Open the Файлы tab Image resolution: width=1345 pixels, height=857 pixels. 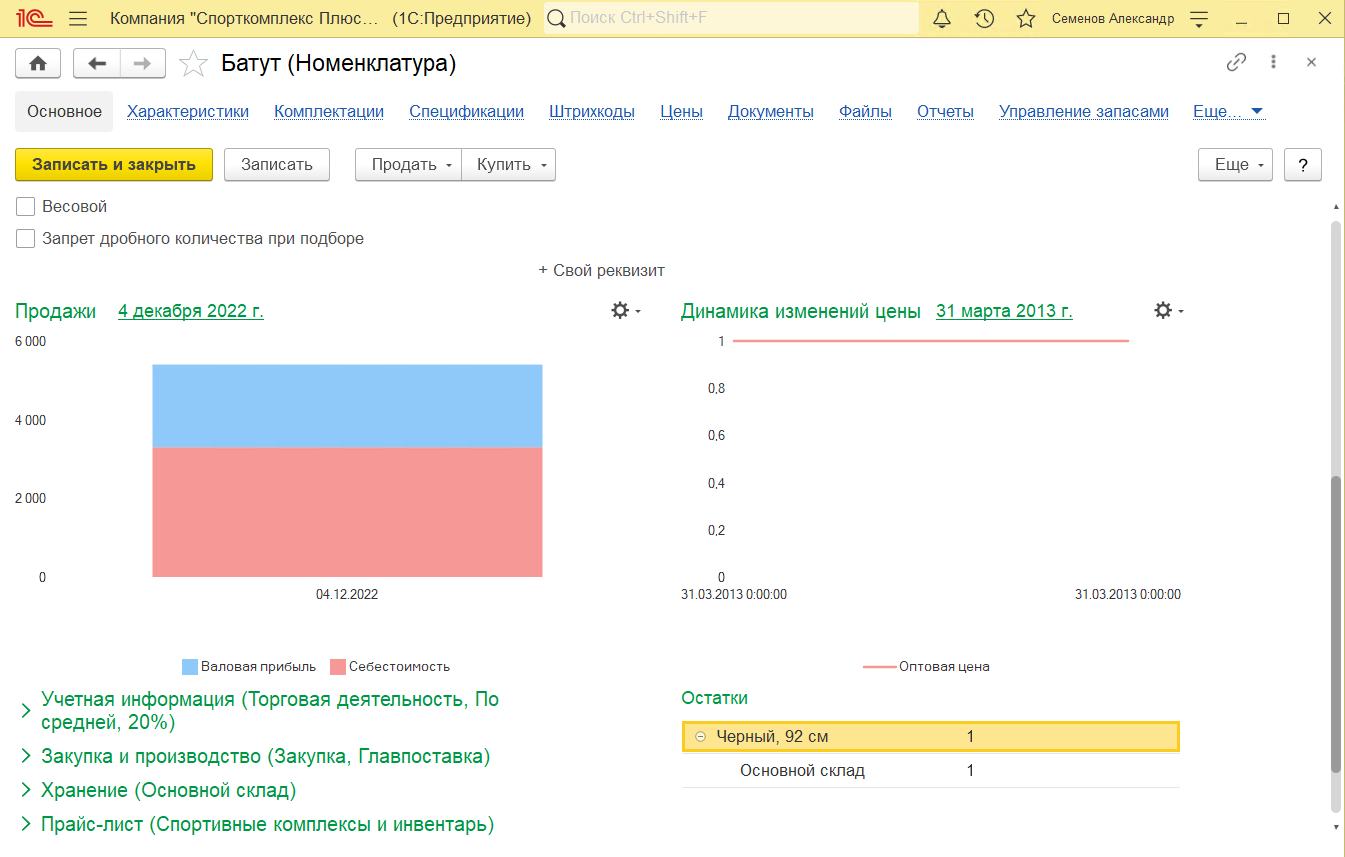click(x=865, y=112)
